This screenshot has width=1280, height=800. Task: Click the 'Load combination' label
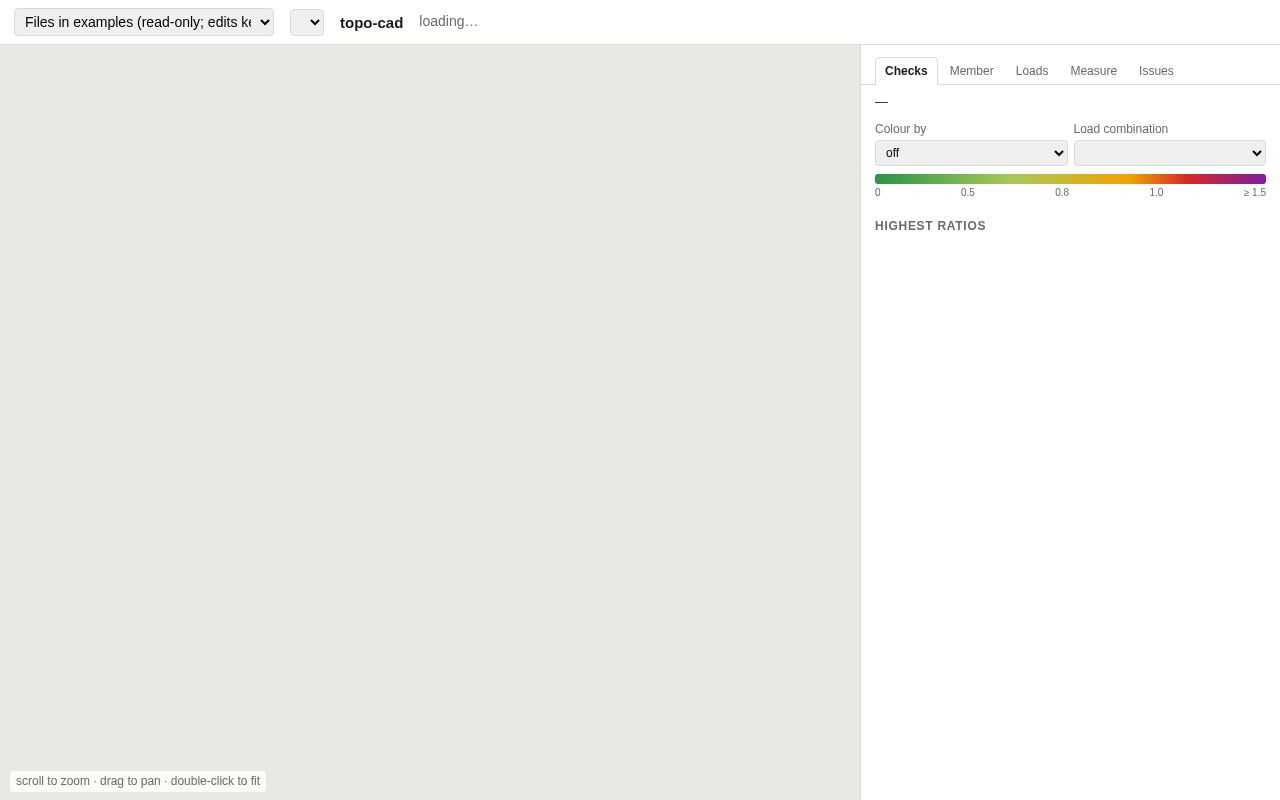(1121, 129)
